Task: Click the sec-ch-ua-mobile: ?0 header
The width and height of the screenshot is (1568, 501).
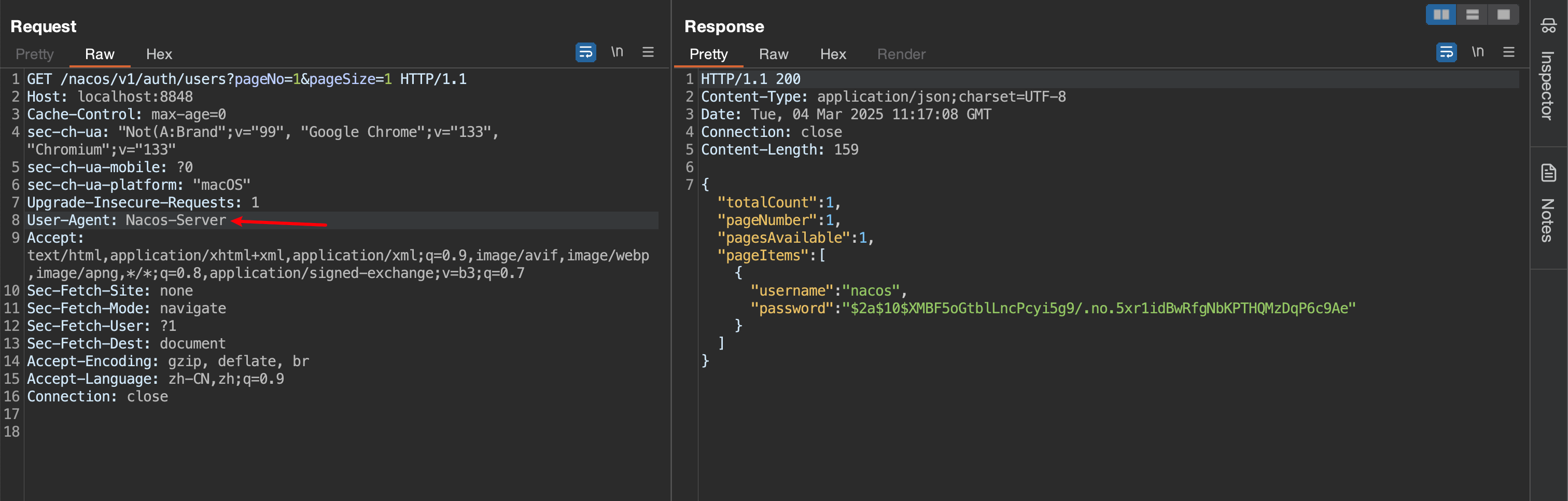Action: click(x=109, y=168)
